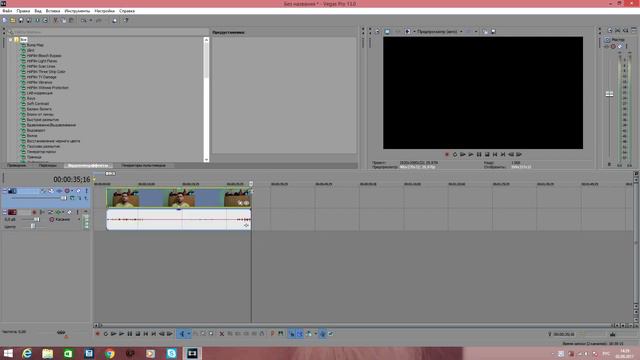The image size is (640, 360).
Task: Click effects list scroll-down arrow
Action: coord(206,160)
